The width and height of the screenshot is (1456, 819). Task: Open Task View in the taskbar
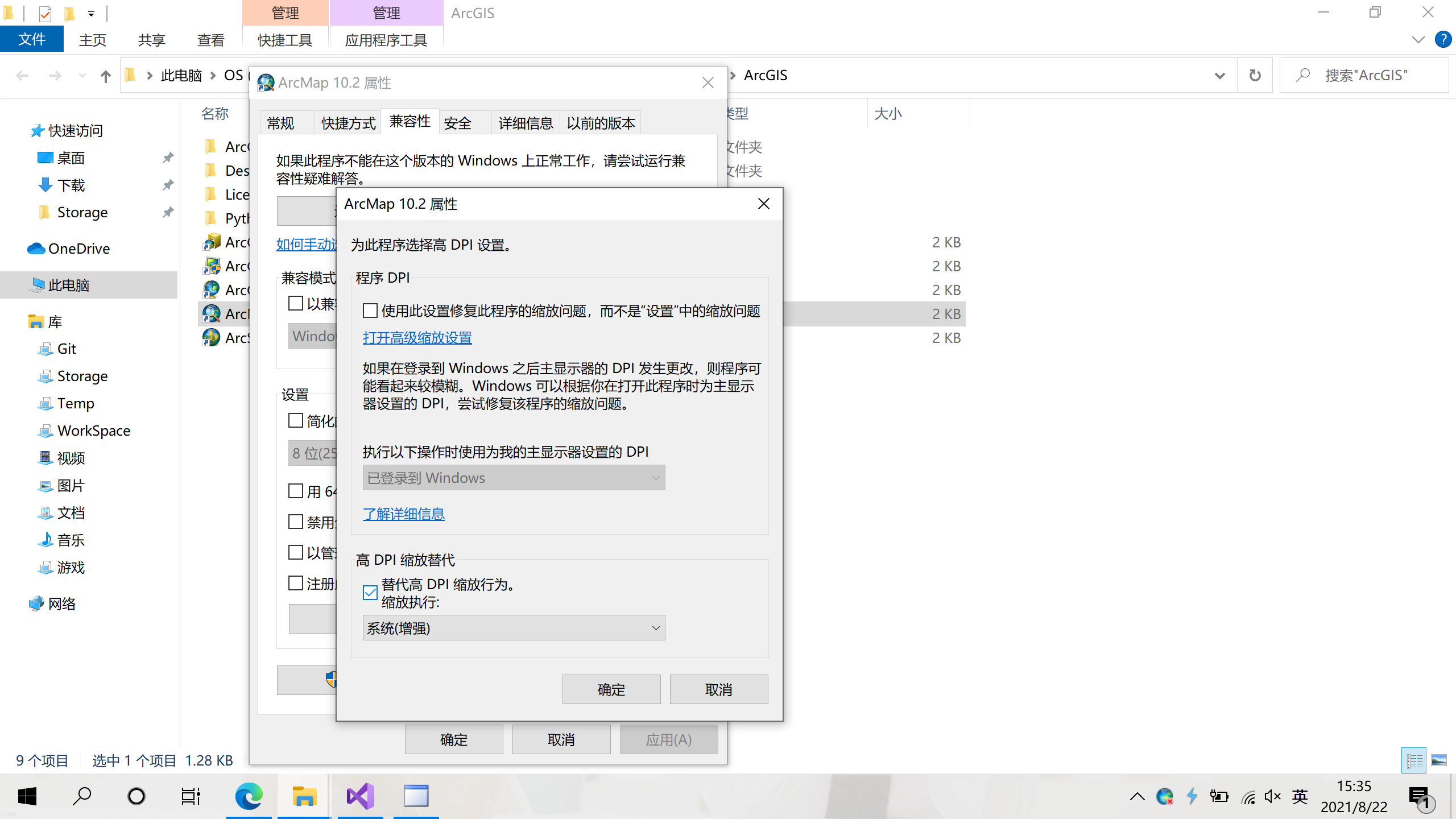click(191, 796)
